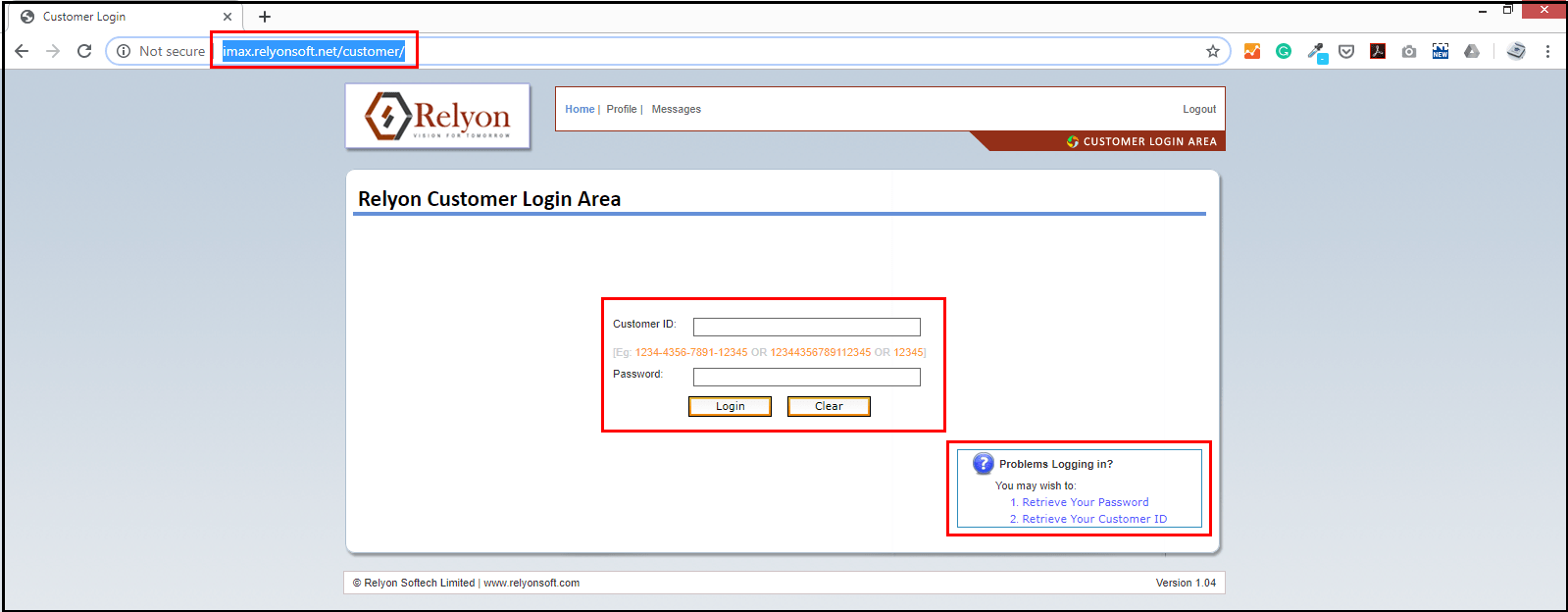
Task: Click the blue question mark help icon
Action: click(984, 463)
